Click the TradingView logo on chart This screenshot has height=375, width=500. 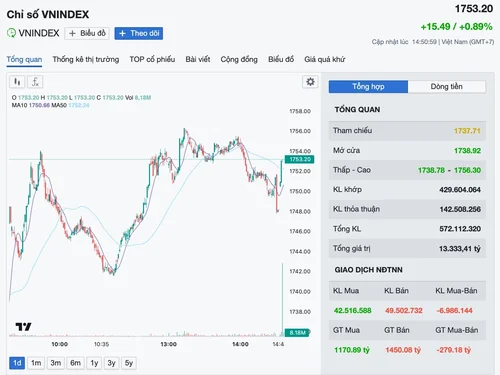(23, 327)
